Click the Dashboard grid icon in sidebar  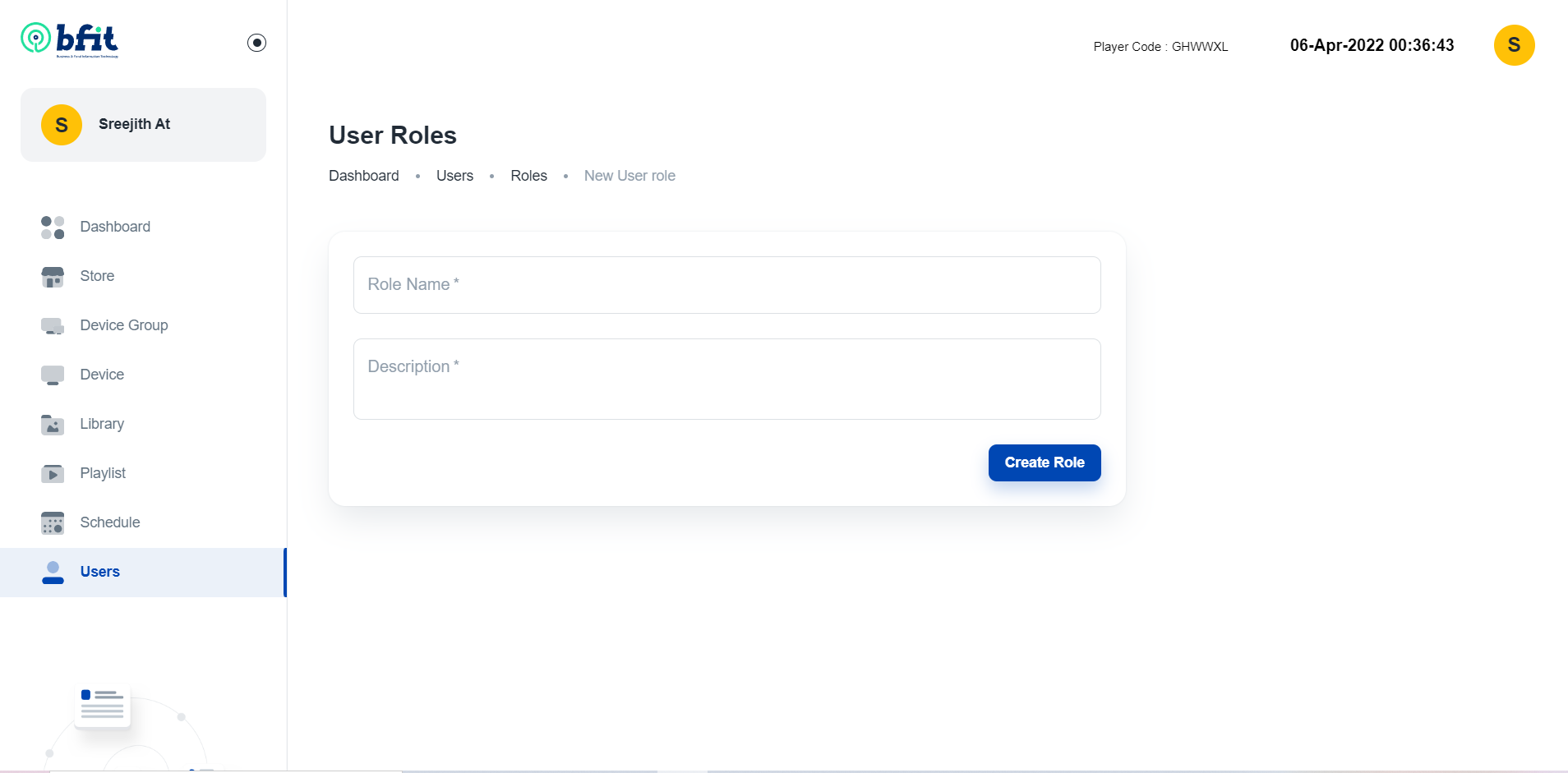(53, 228)
